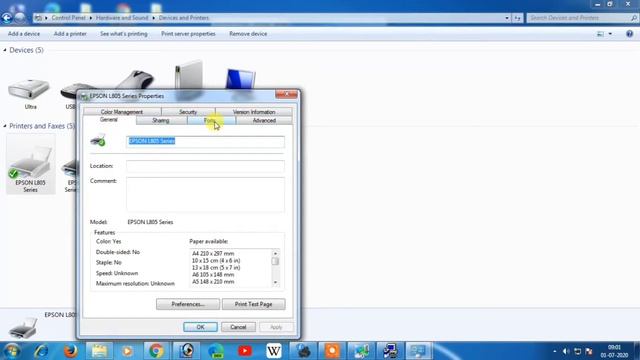Select the General tab
The image size is (640, 360).
pos(109,120)
